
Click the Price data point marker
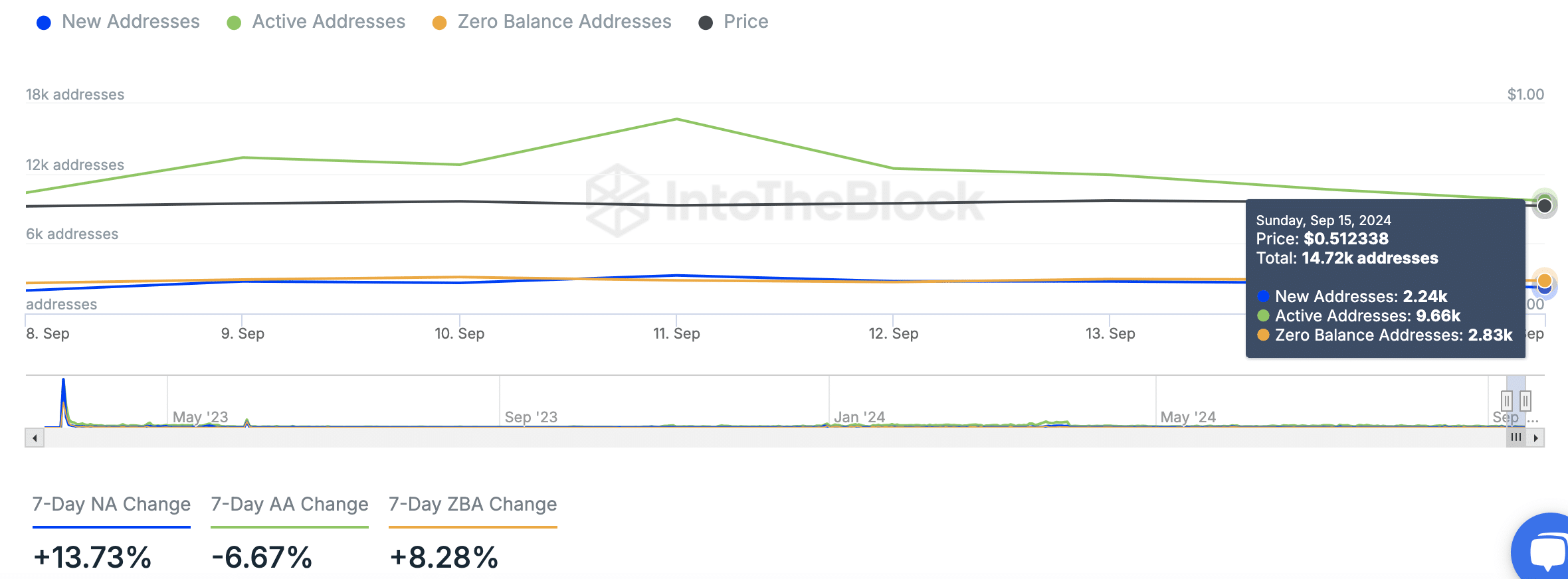(1545, 206)
